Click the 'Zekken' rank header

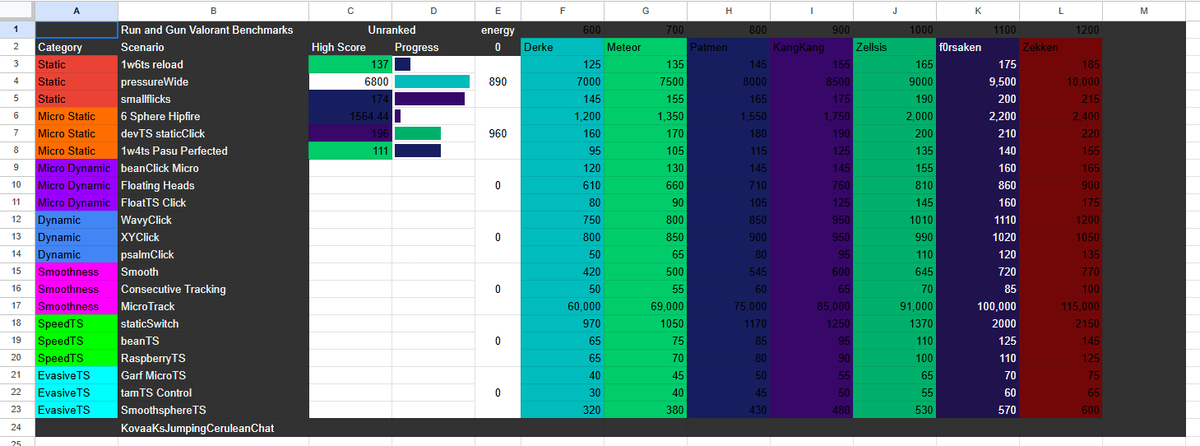click(x=1061, y=47)
